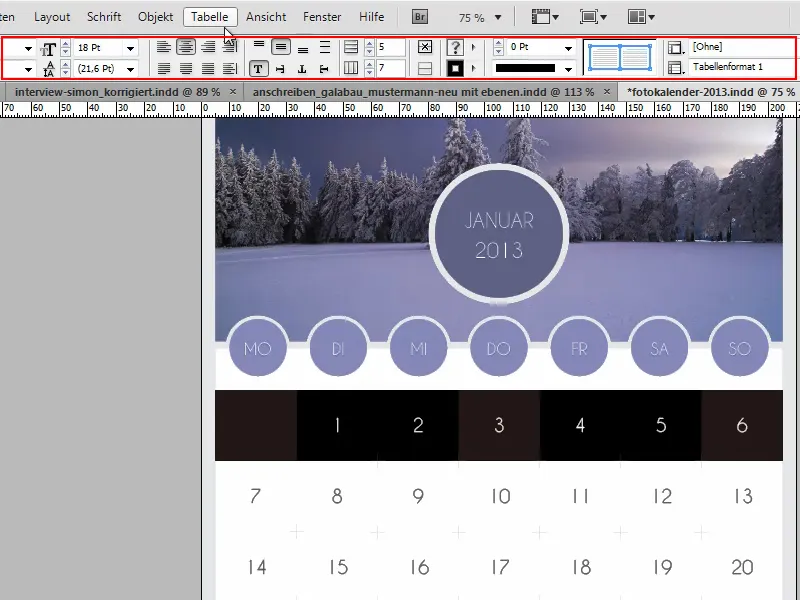Click the MO weekday circle
800x600 pixels.
(x=258, y=348)
